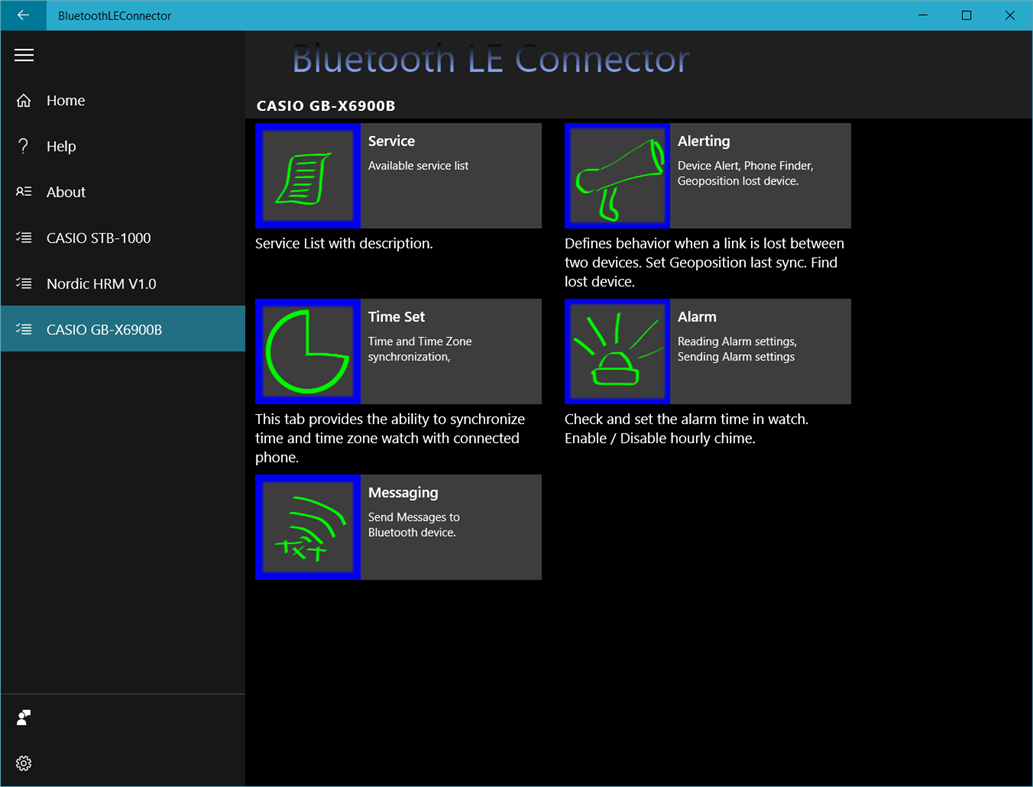Screen dimensions: 1033x787
Task: Click the back arrow in the title bar
Action: [22, 15]
